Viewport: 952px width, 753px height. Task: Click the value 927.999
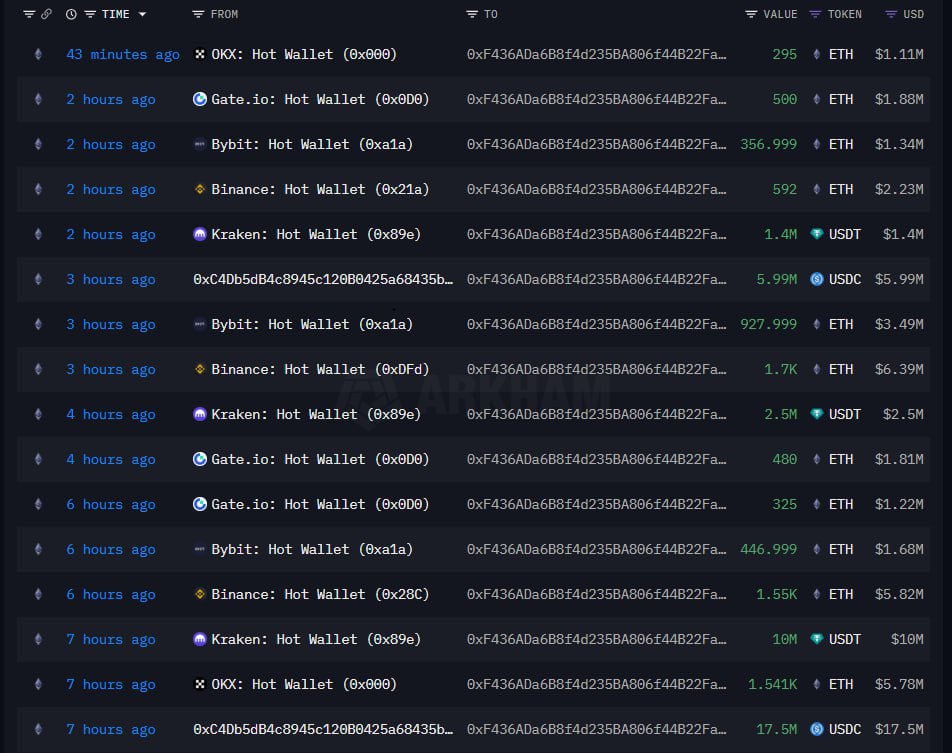(x=768, y=324)
